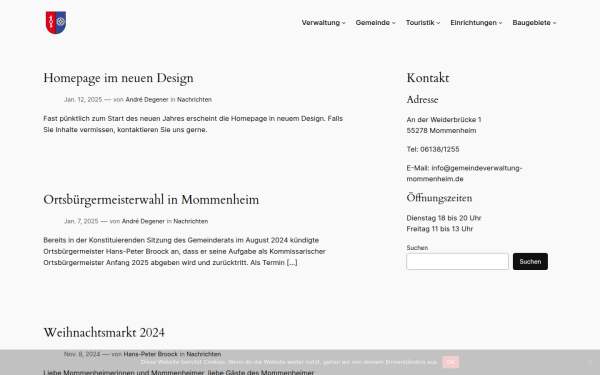600x375 pixels.
Task: Expand chevron next to Einrichtungen
Action: click(501, 23)
